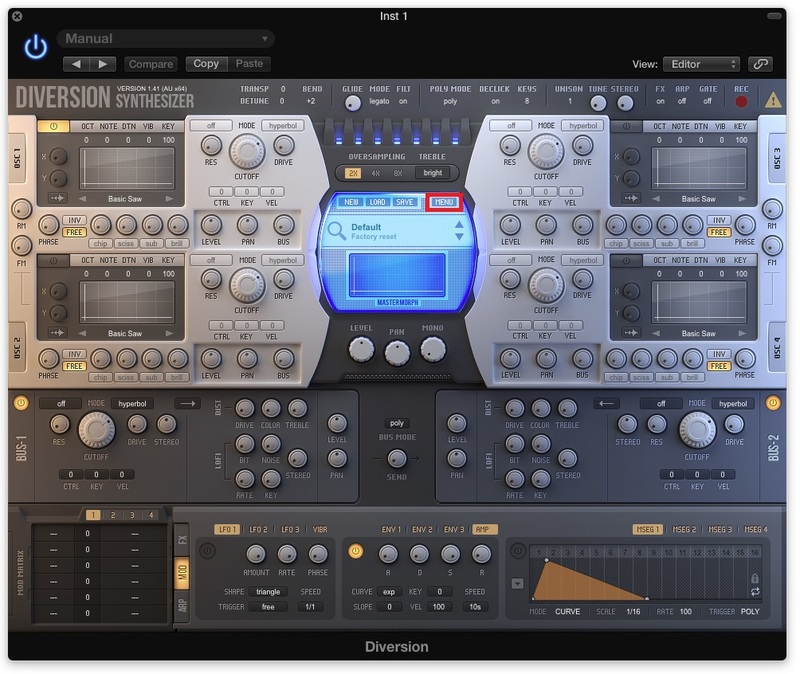
Task: Toggle BUS-2 yellow power button
Action: pyautogui.click(x=773, y=403)
